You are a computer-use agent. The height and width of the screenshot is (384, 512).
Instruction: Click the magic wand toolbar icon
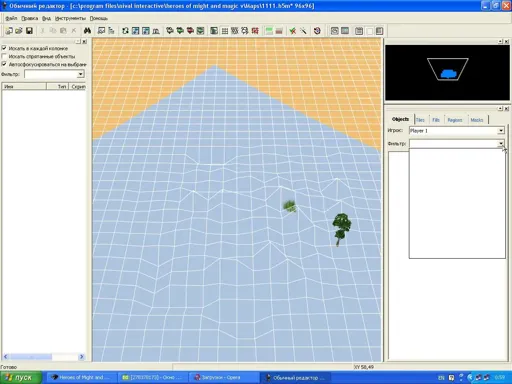(303, 31)
